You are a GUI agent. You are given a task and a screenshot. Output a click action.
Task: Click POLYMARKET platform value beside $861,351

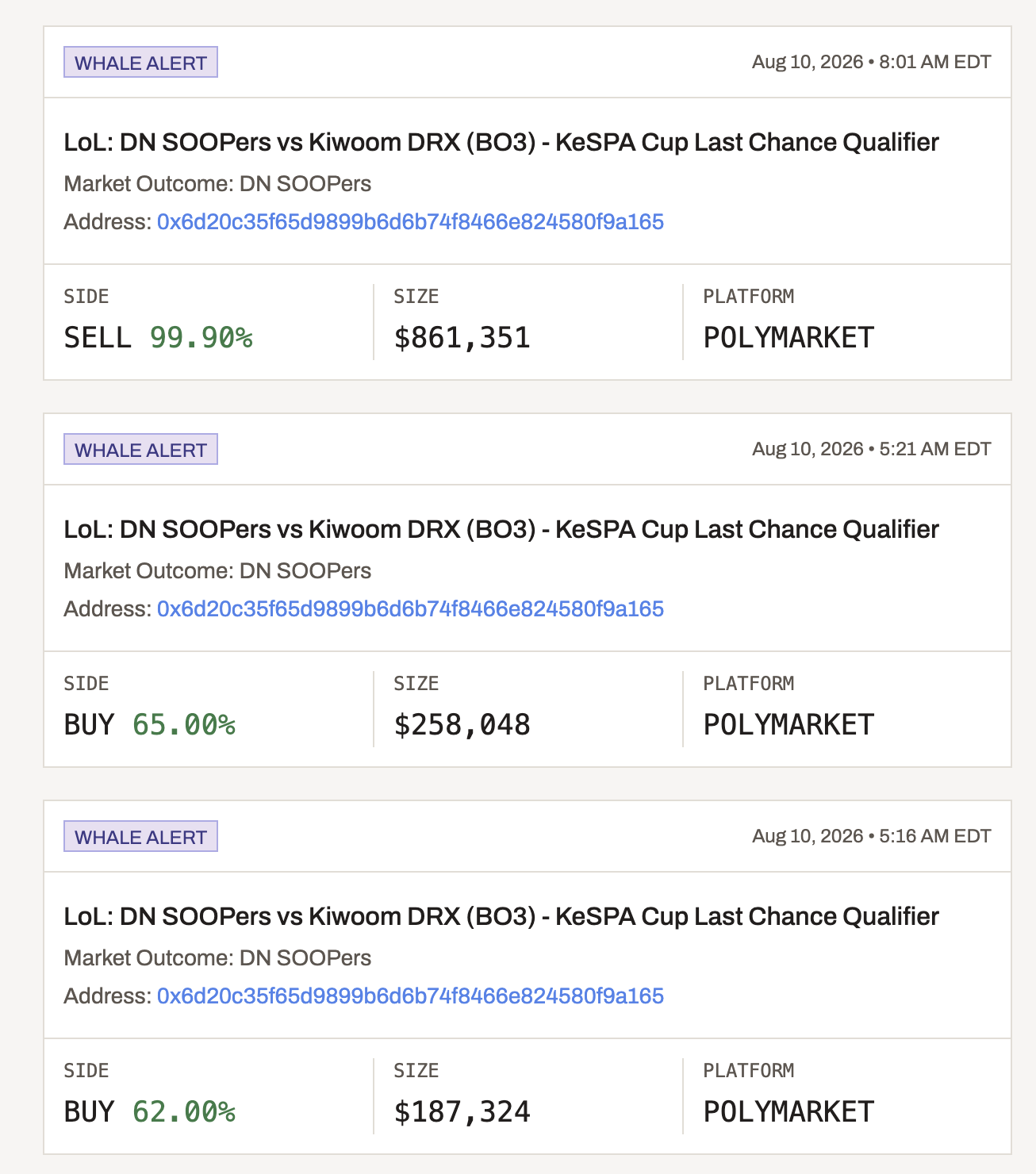(789, 338)
